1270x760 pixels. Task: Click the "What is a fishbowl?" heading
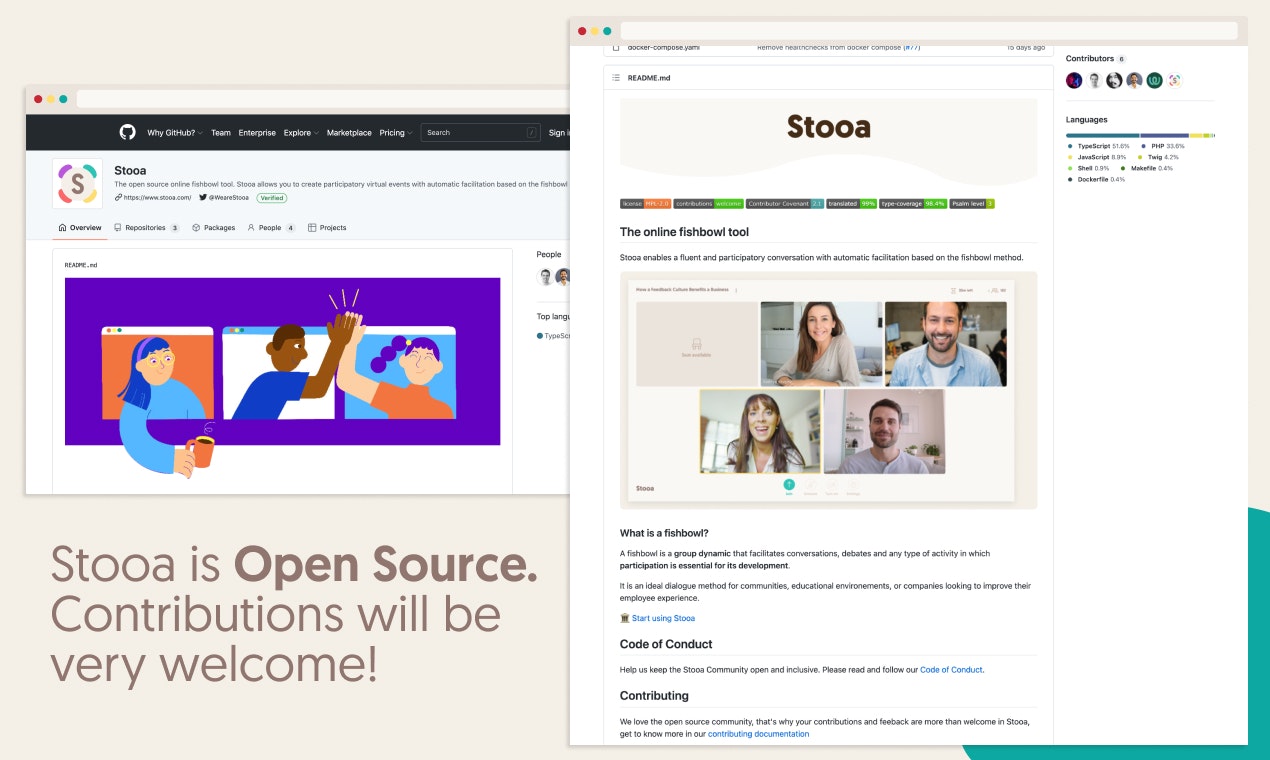coord(664,533)
